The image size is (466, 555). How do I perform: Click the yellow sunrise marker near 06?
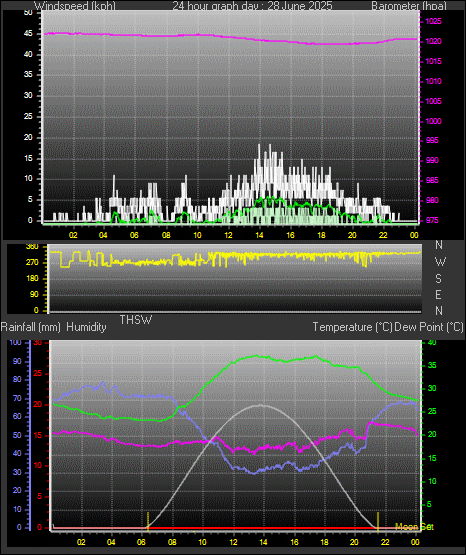pyautogui.click(x=148, y=521)
